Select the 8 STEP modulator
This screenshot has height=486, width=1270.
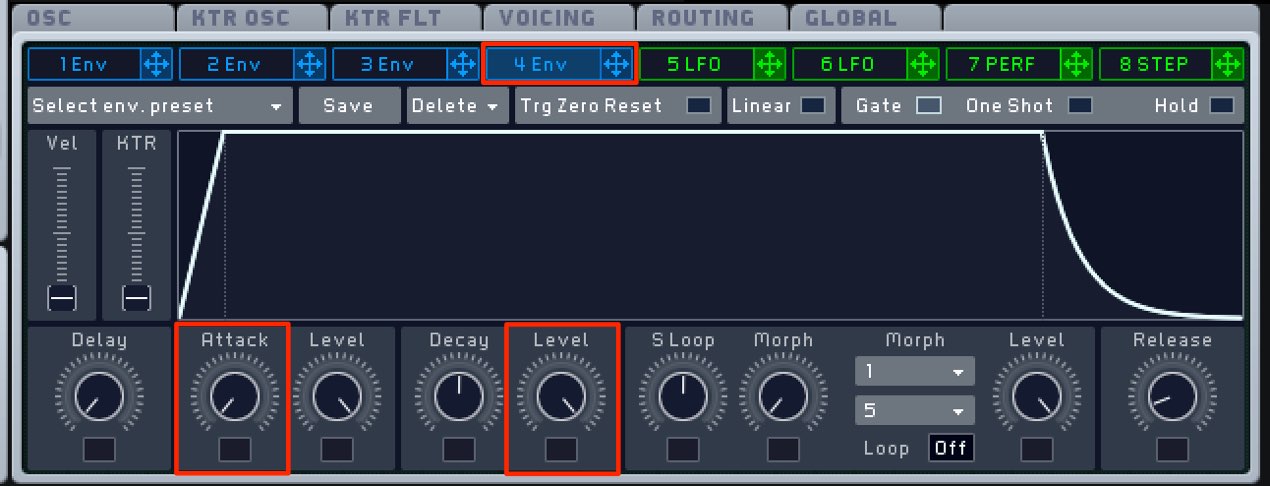point(1157,65)
